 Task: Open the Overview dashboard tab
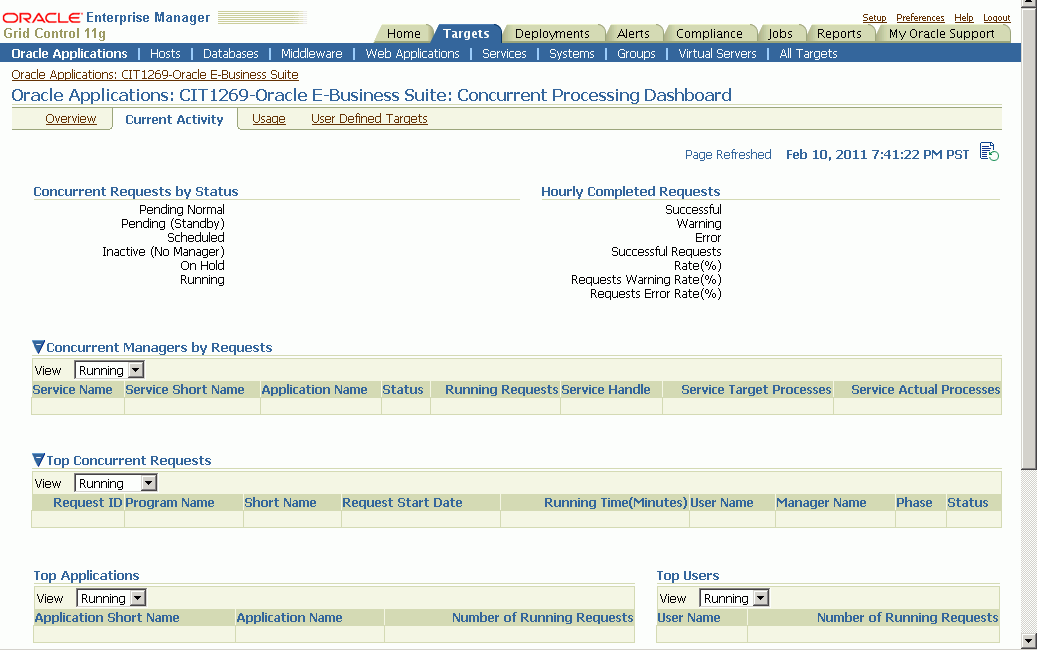[71, 118]
